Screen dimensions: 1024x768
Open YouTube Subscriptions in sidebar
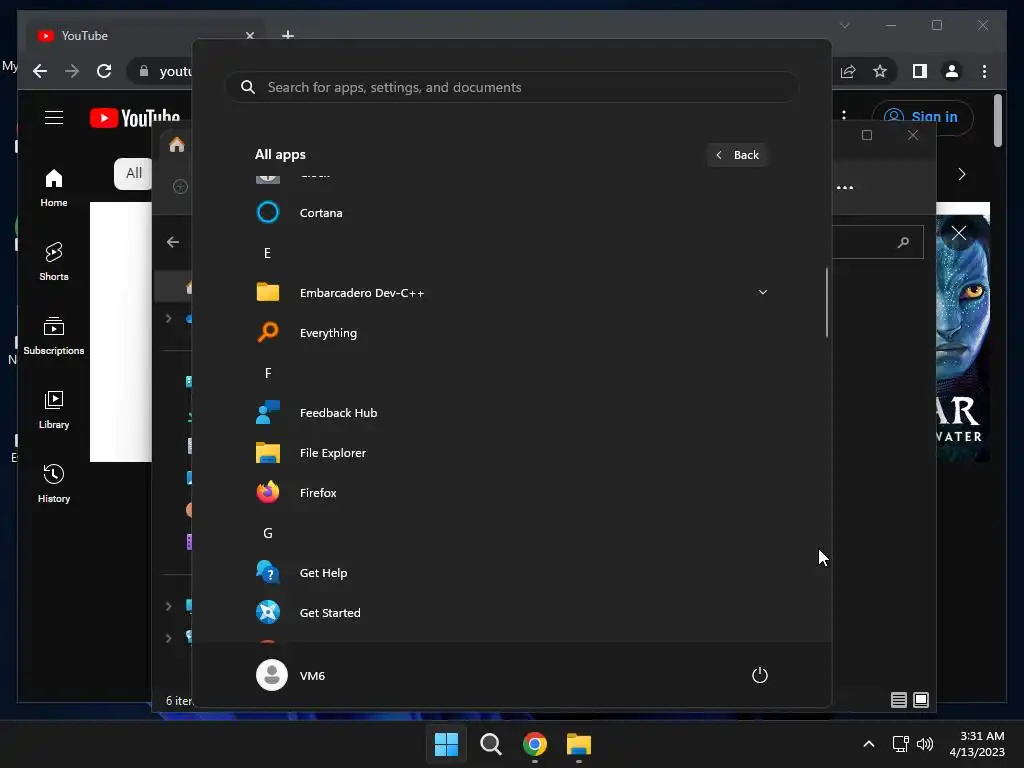54,336
